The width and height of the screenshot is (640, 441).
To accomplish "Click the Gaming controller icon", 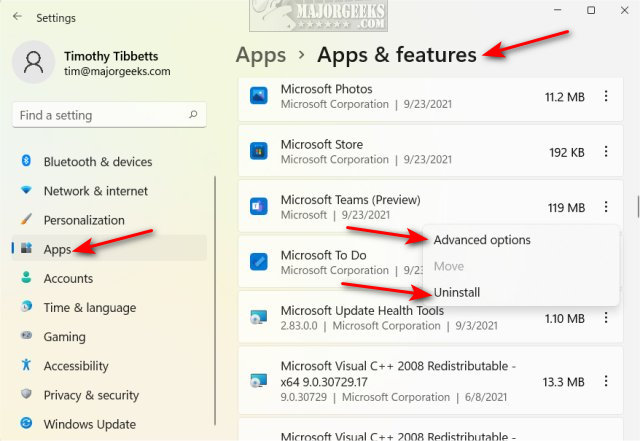I will (26, 337).
